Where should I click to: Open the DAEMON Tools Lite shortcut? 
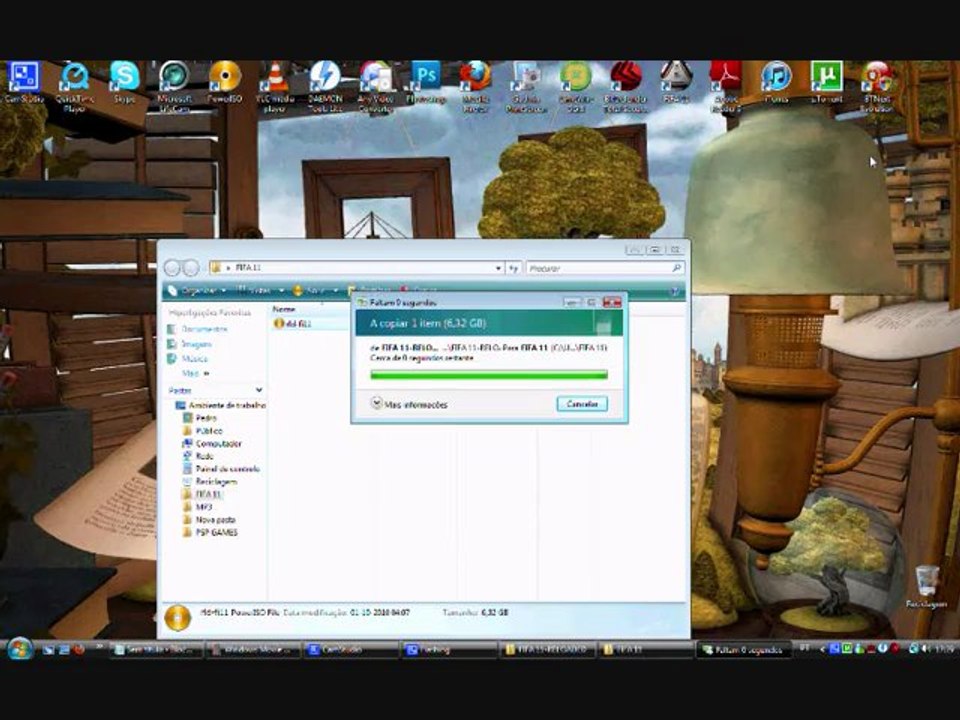pyautogui.click(x=325, y=87)
